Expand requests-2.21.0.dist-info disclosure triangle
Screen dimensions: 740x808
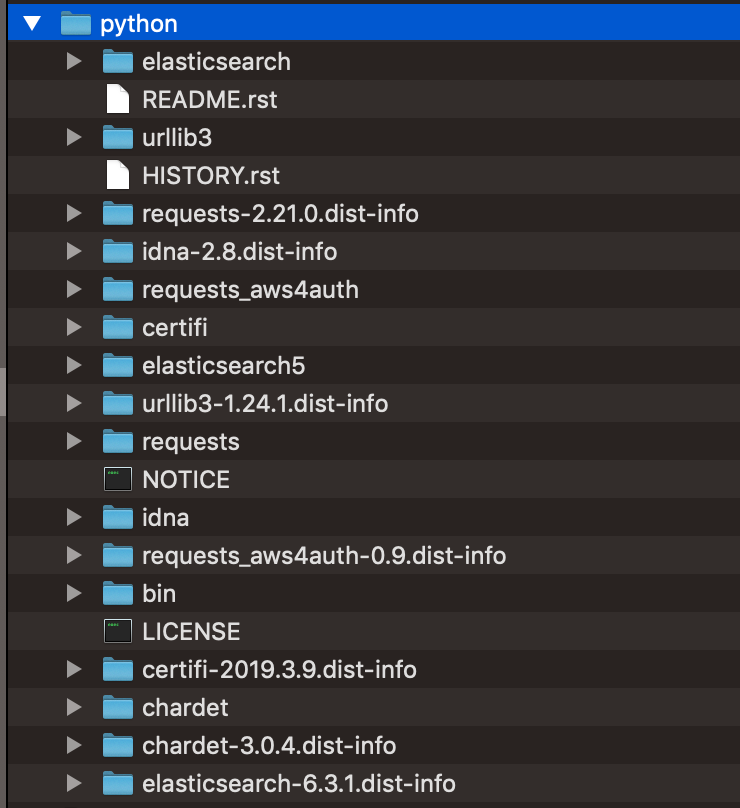pos(74,213)
